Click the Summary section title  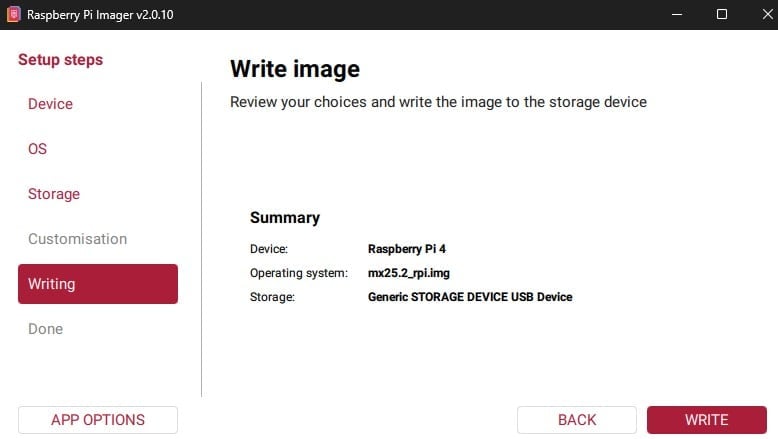coord(285,218)
